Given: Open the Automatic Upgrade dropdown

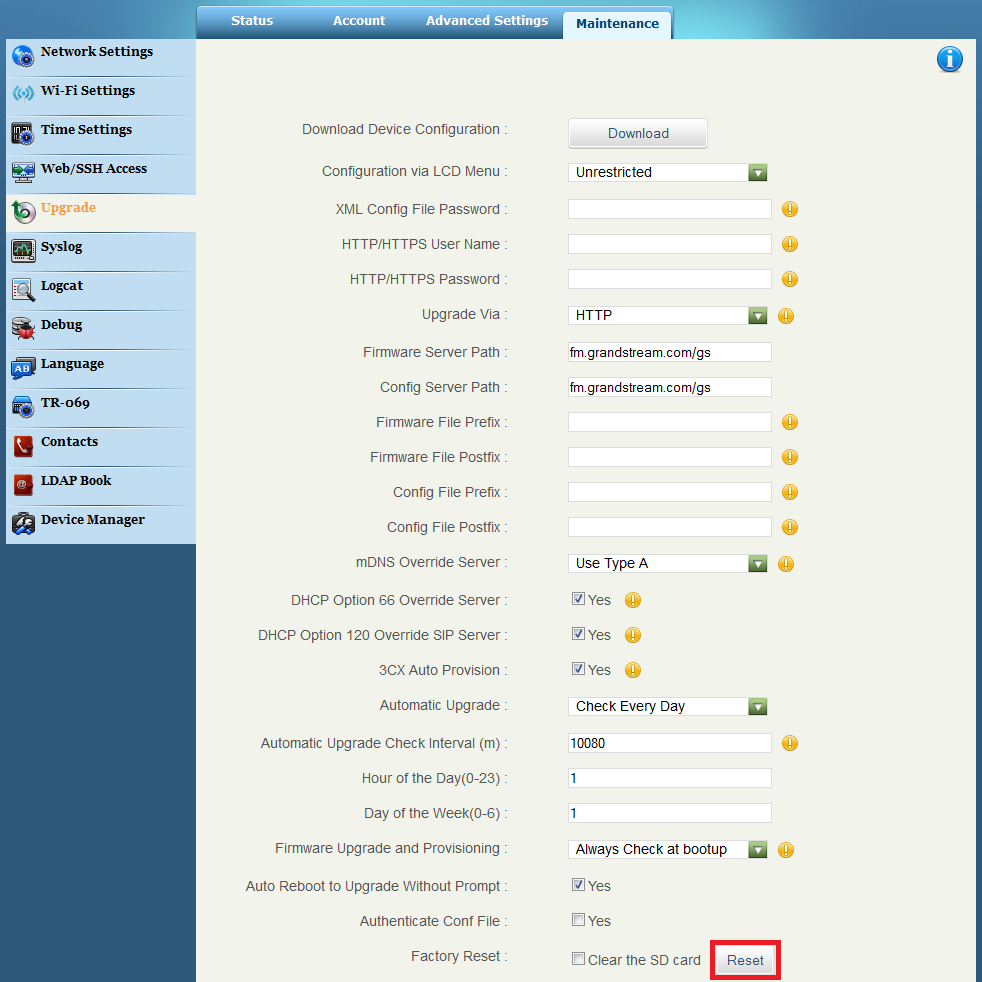Looking at the screenshot, I should pyautogui.click(x=667, y=706).
